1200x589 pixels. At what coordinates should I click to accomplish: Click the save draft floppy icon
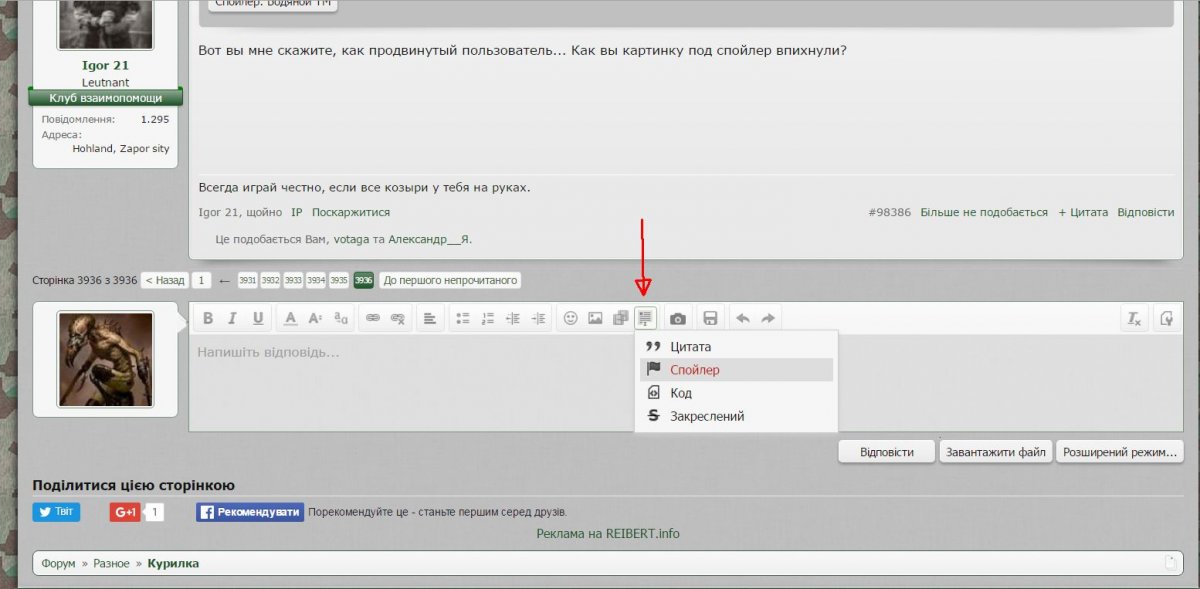(x=710, y=318)
